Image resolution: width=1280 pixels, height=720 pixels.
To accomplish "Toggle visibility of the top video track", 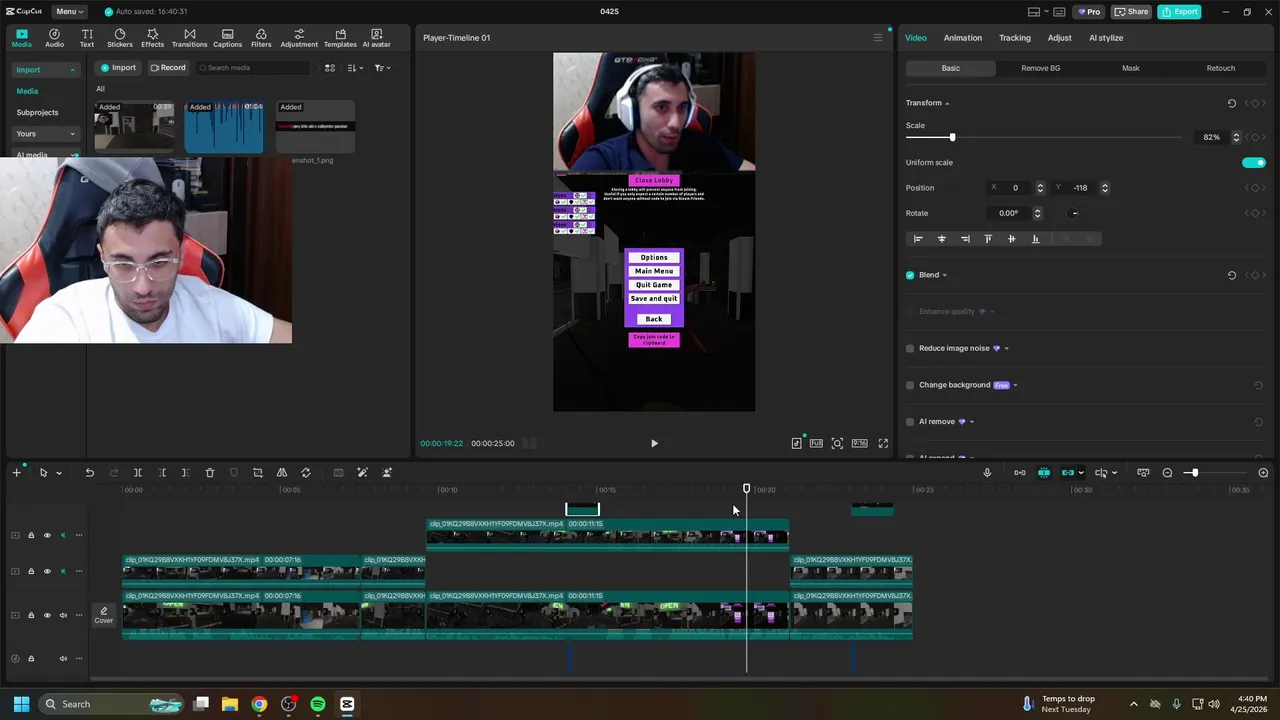I will [47, 535].
